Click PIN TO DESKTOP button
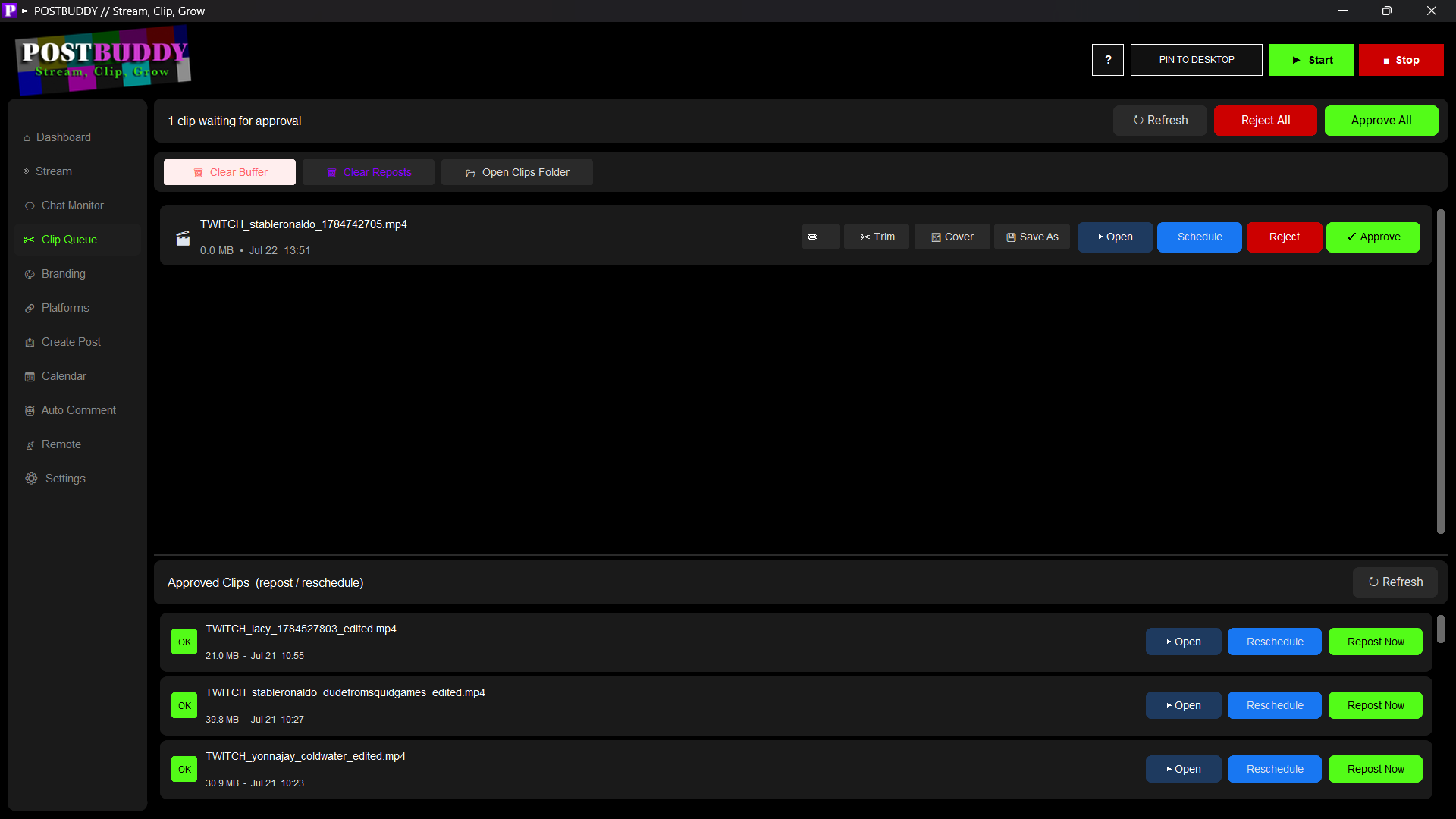This screenshot has width=1456, height=819. pos(1197,60)
